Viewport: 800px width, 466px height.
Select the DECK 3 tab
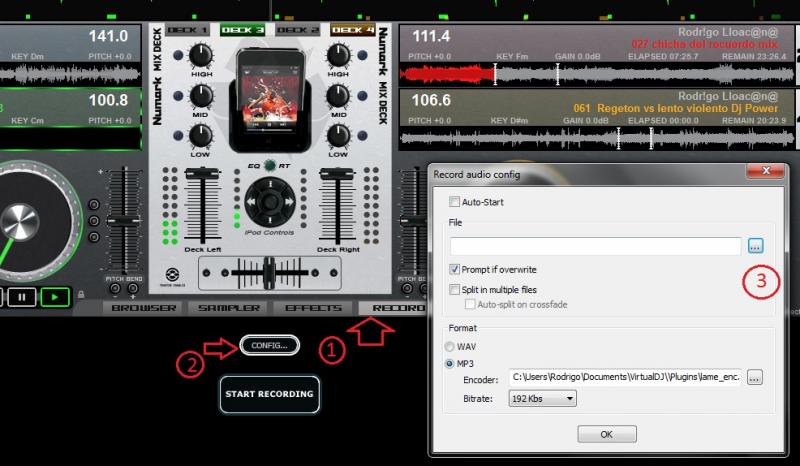[x=242, y=30]
